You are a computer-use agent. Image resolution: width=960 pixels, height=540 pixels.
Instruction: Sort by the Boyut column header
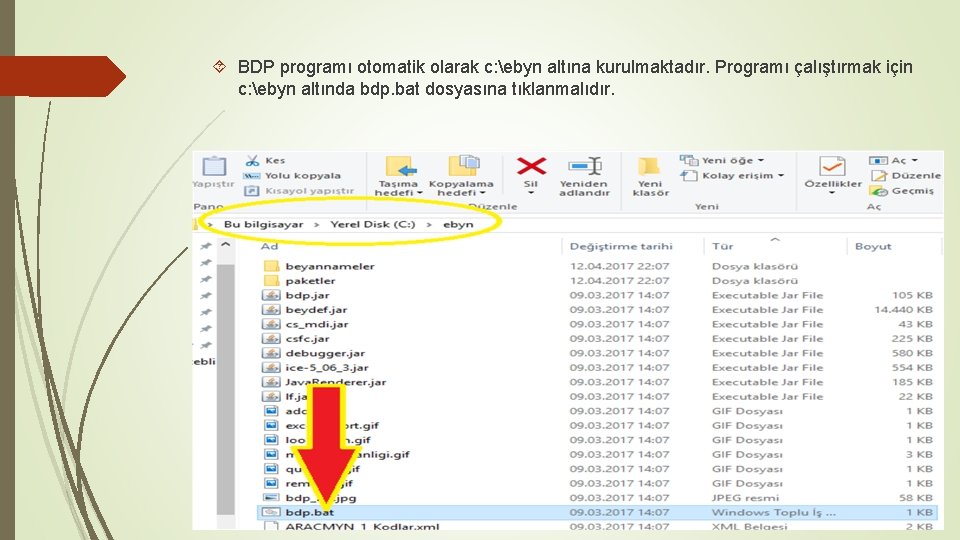(873, 246)
